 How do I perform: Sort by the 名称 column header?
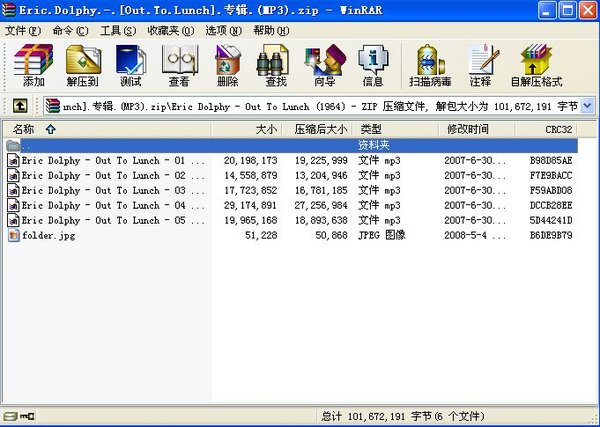coord(107,129)
